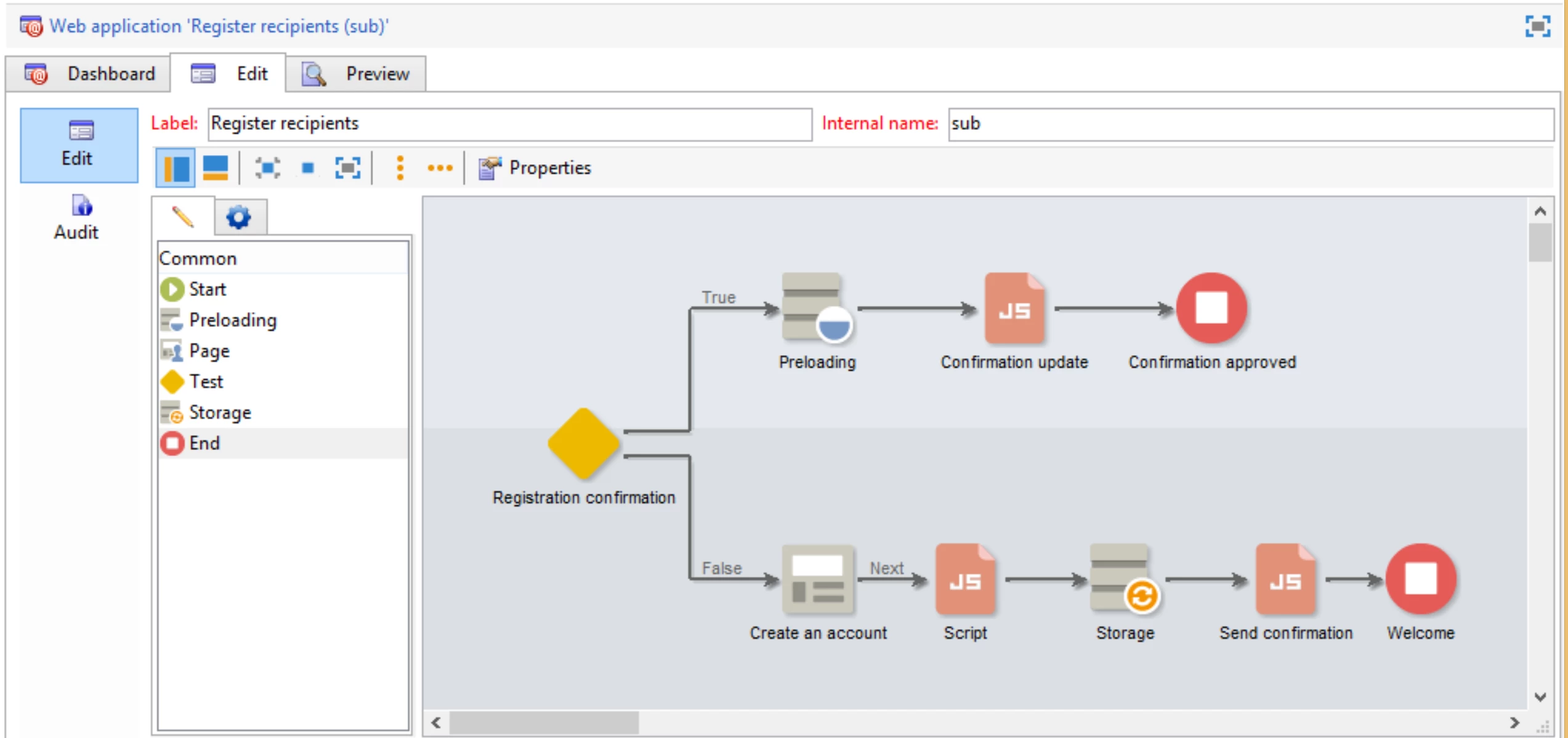Click the fullscreen icon at top right
The height and width of the screenshot is (738, 1568).
1537,26
